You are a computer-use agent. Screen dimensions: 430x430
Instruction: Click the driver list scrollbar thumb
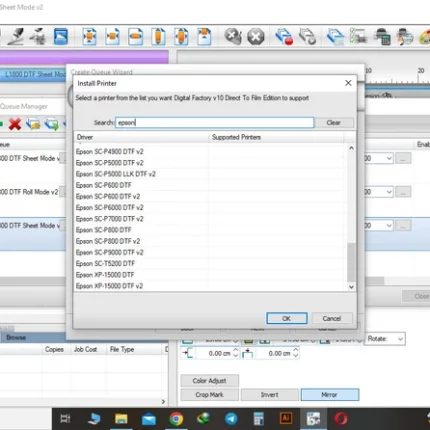(x=351, y=262)
